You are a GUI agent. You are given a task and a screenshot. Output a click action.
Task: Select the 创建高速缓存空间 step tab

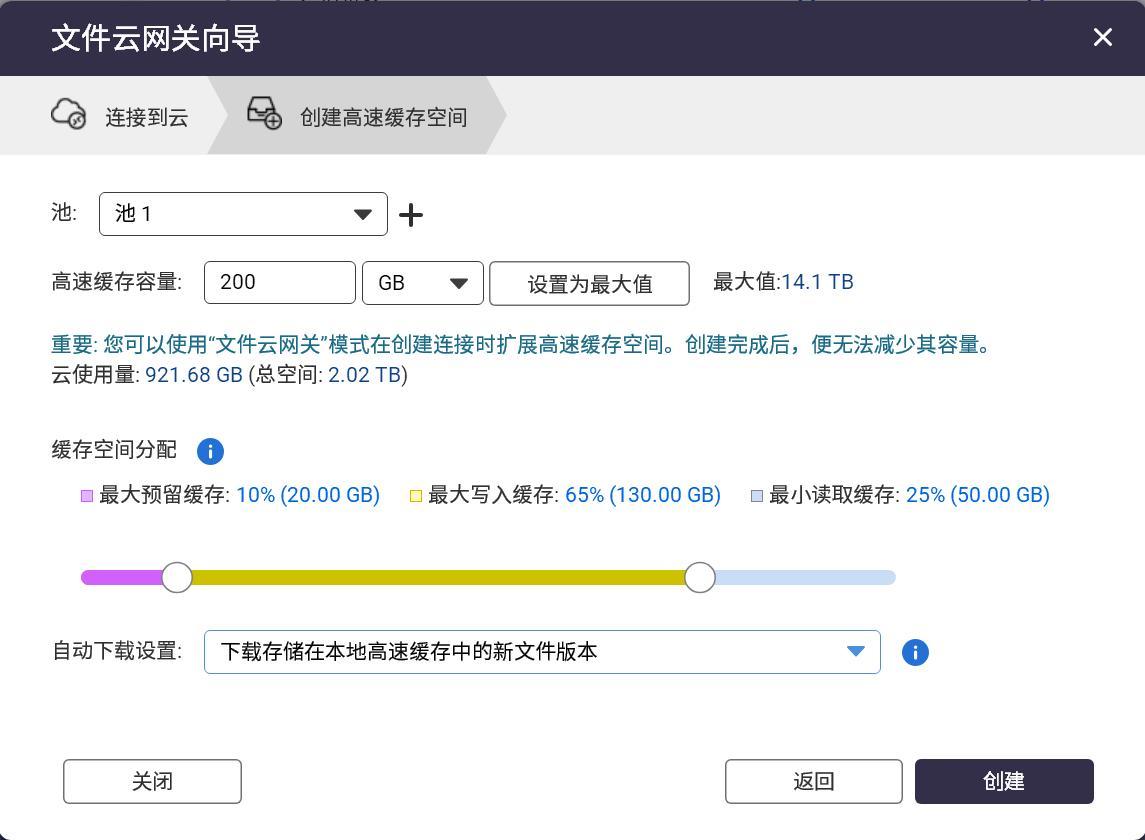coord(383,117)
